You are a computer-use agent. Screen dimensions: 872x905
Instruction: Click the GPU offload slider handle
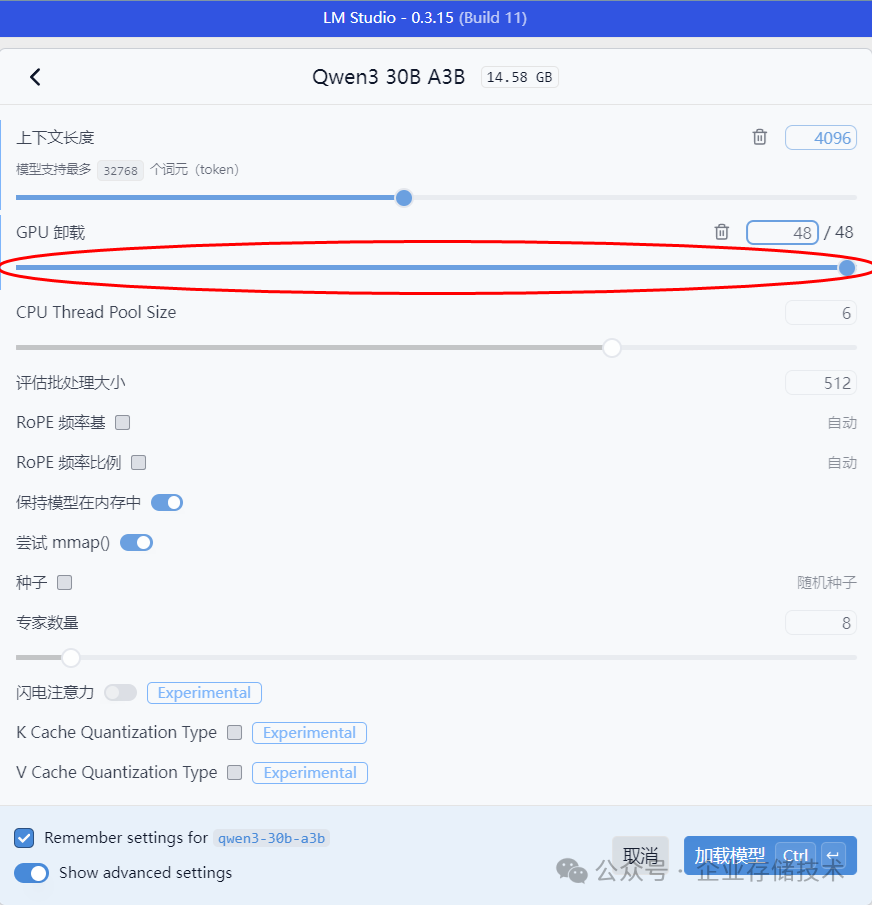click(x=847, y=268)
